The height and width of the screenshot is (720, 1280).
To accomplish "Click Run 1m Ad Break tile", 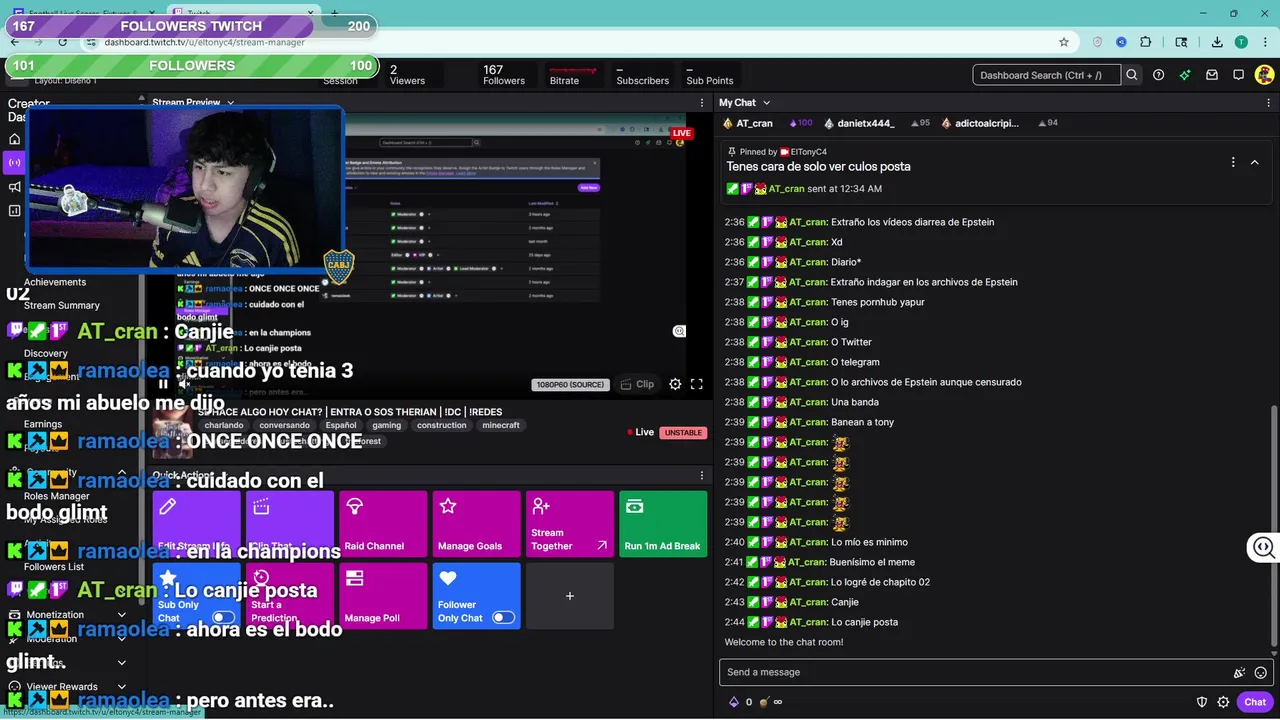I will tap(663, 524).
